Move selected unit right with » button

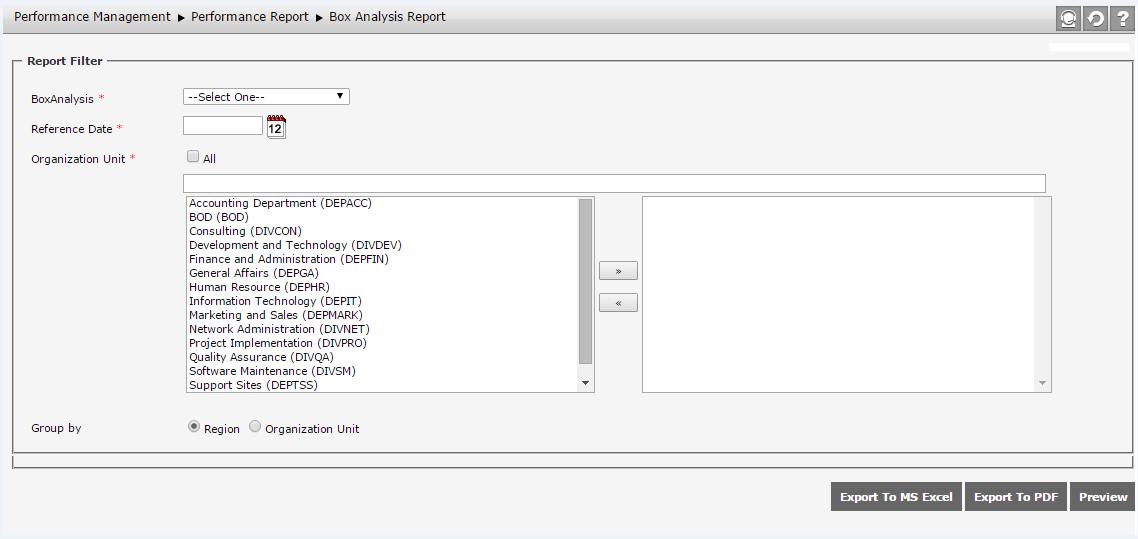coord(618,271)
